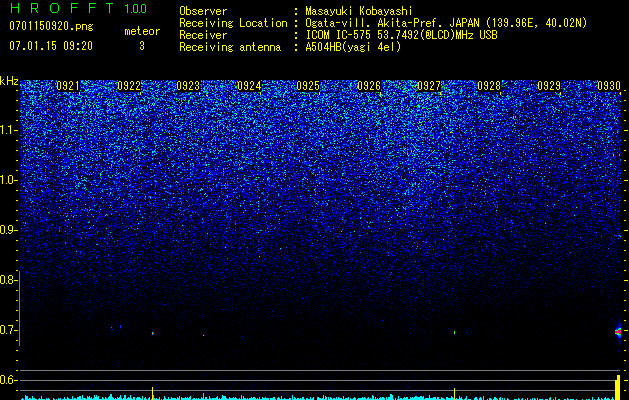Click the Receiving antenna label
The width and height of the screenshot is (629, 400).
pyautogui.click(x=230, y=47)
